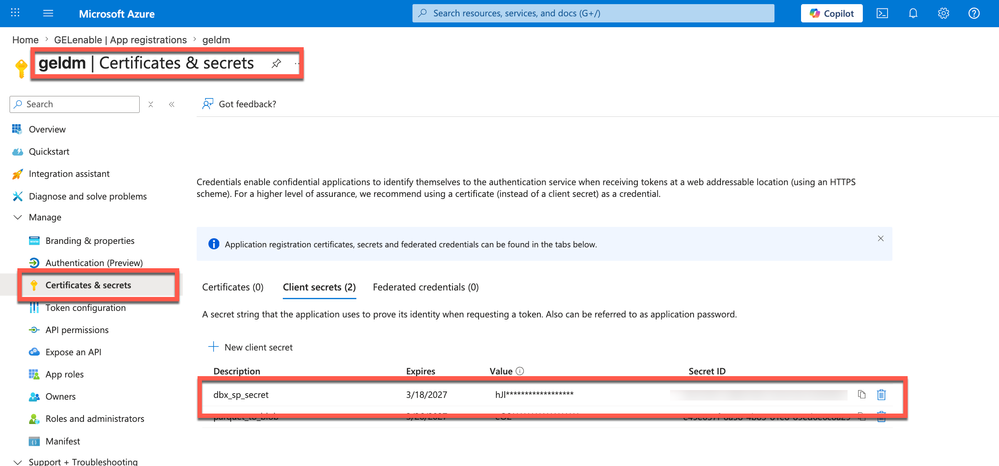Focus the sidebar Search field
999x466 pixels.
75,104
